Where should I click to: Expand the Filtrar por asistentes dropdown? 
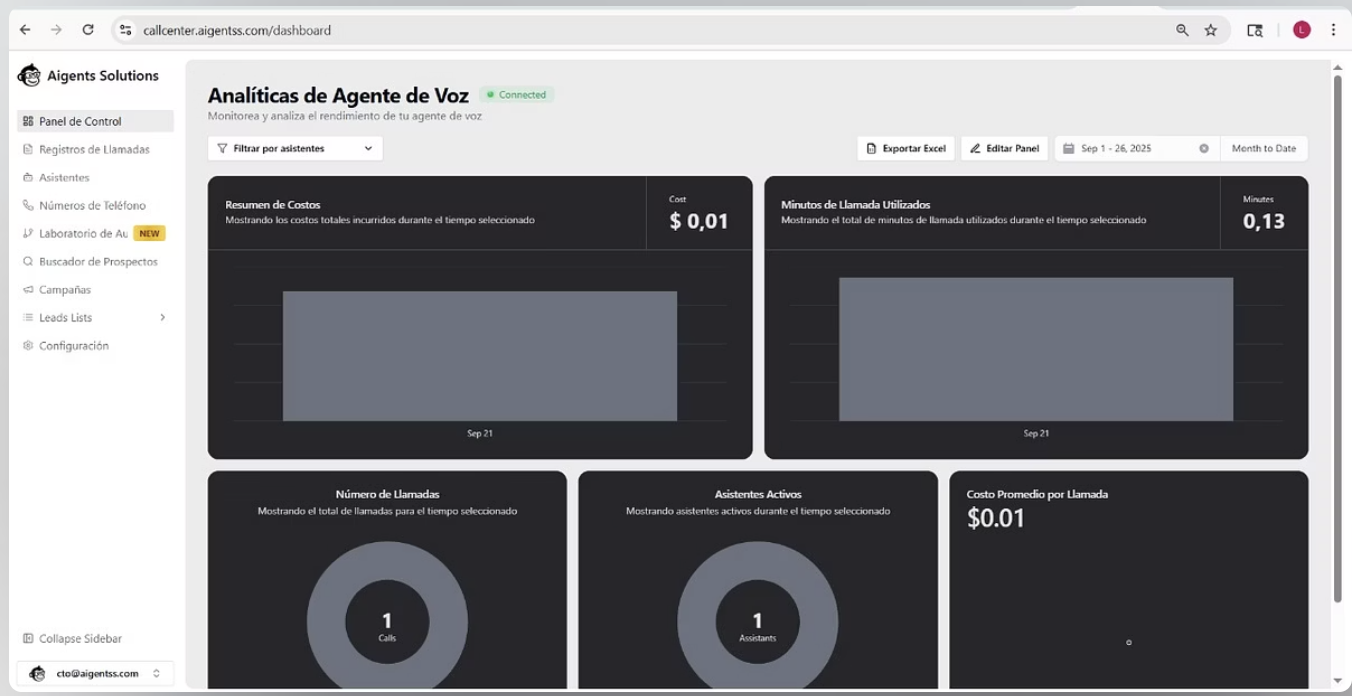click(x=295, y=147)
